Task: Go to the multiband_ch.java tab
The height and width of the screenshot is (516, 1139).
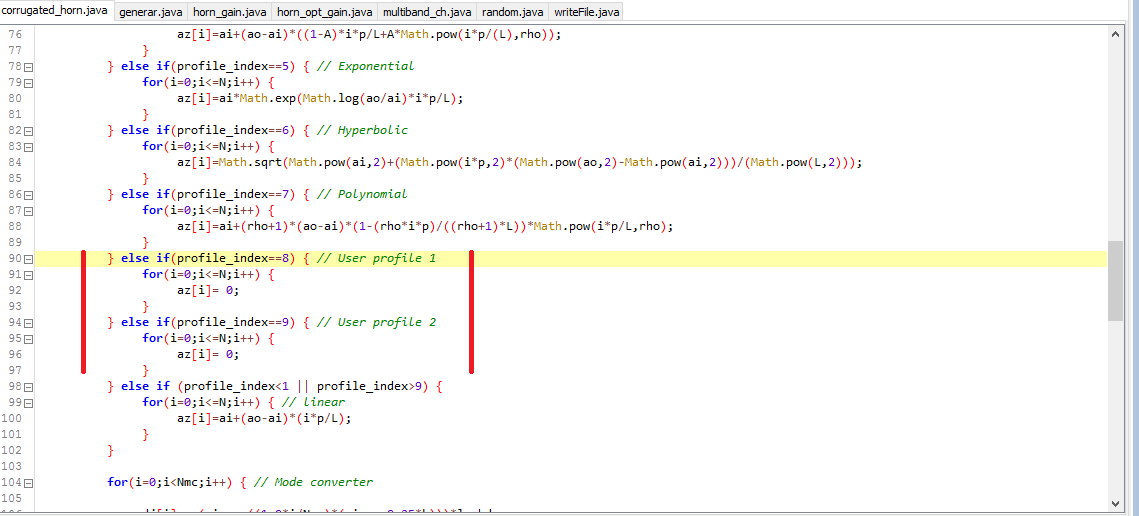Action: [x=426, y=12]
